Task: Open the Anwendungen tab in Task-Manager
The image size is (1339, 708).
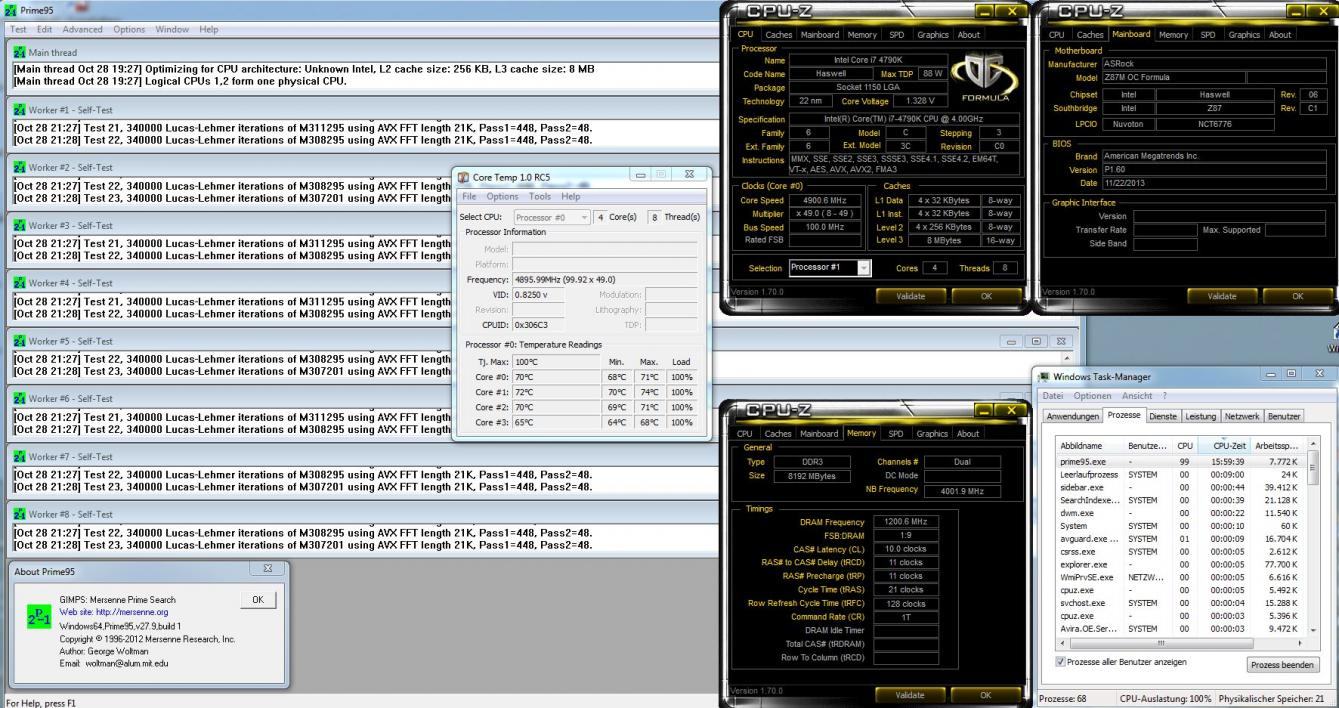Action: [x=1072, y=416]
